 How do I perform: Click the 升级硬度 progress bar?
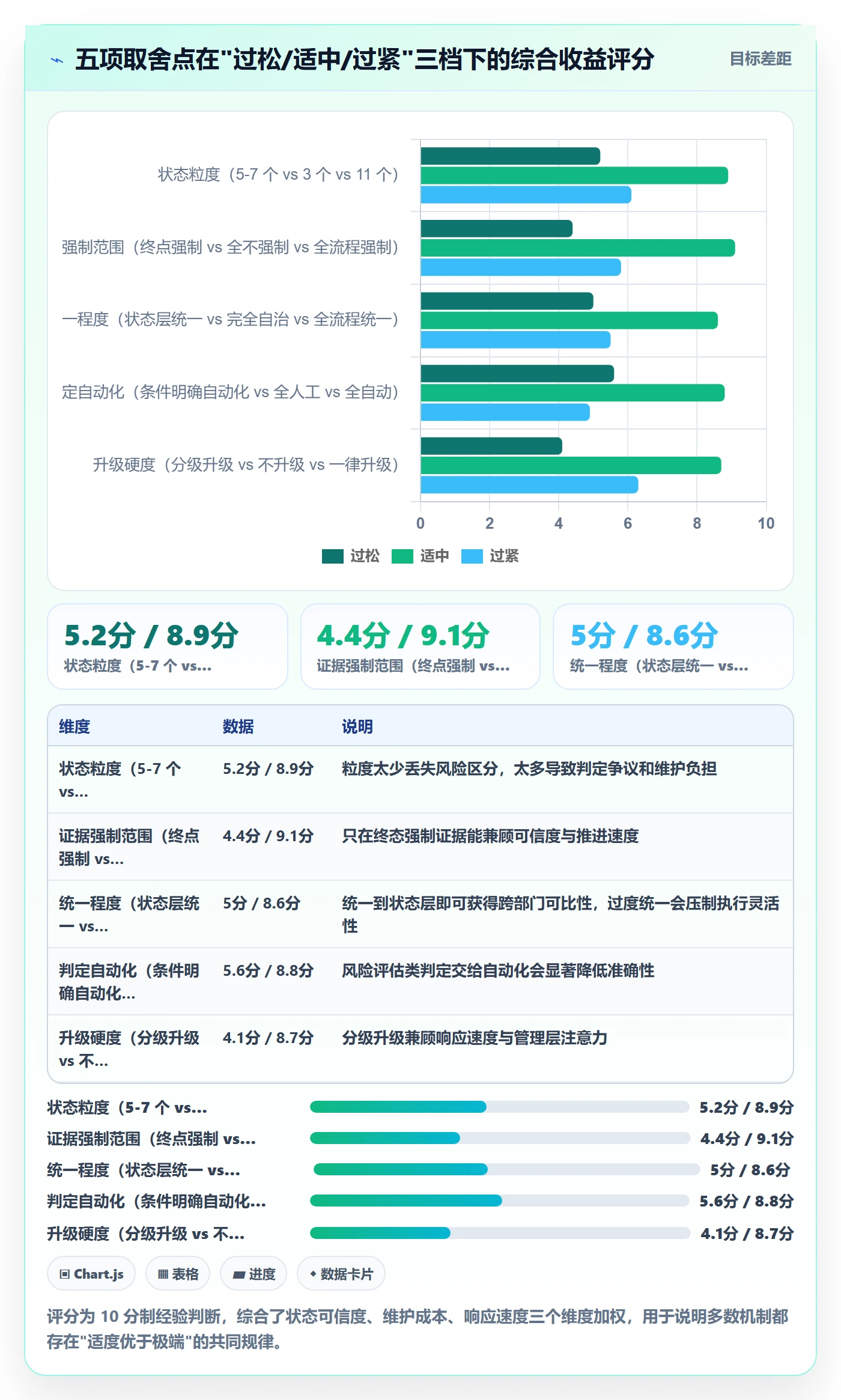click(x=500, y=1233)
